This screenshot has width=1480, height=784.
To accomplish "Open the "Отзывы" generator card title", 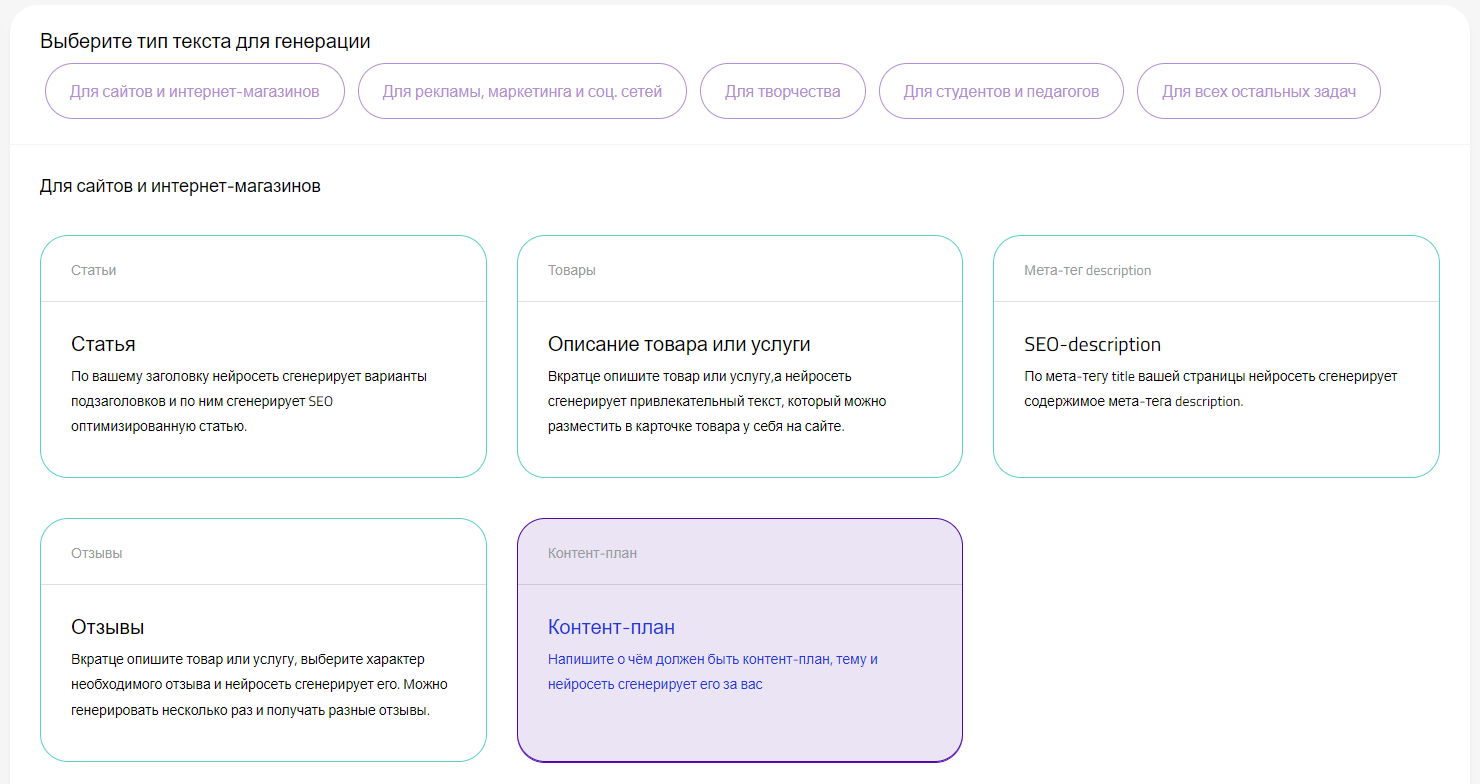I will pyautogui.click(x=108, y=627).
